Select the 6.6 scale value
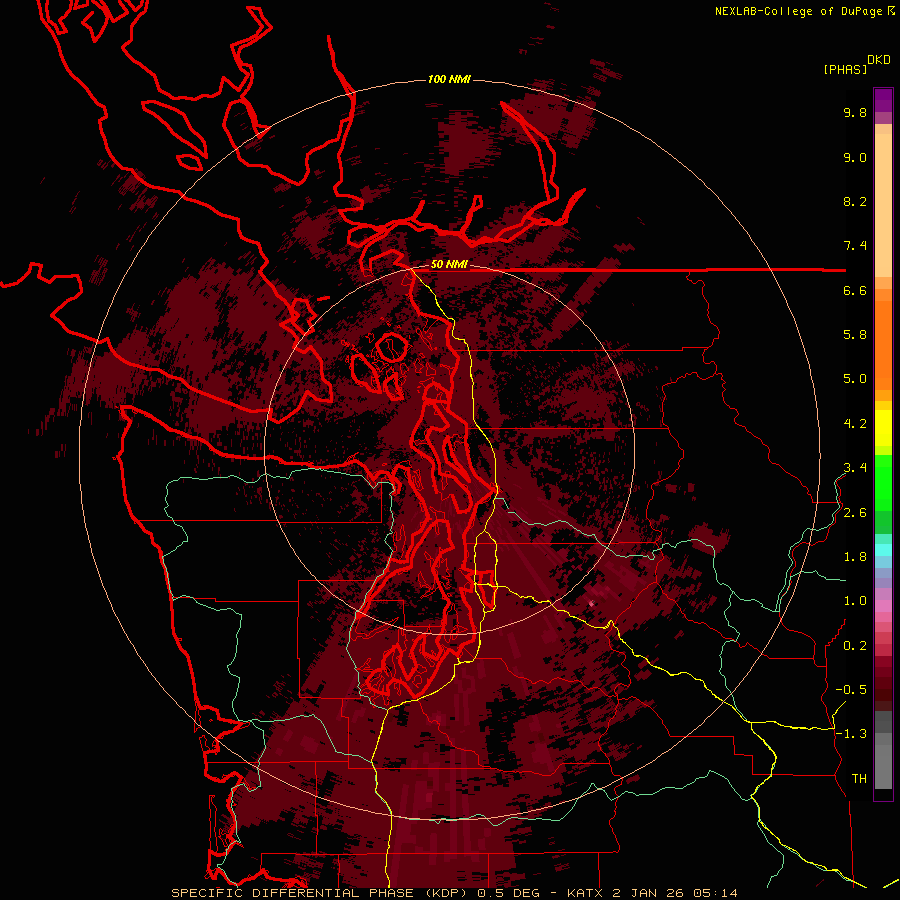The height and width of the screenshot is (900, 900). pyautogui.click(x=855, y=290)
